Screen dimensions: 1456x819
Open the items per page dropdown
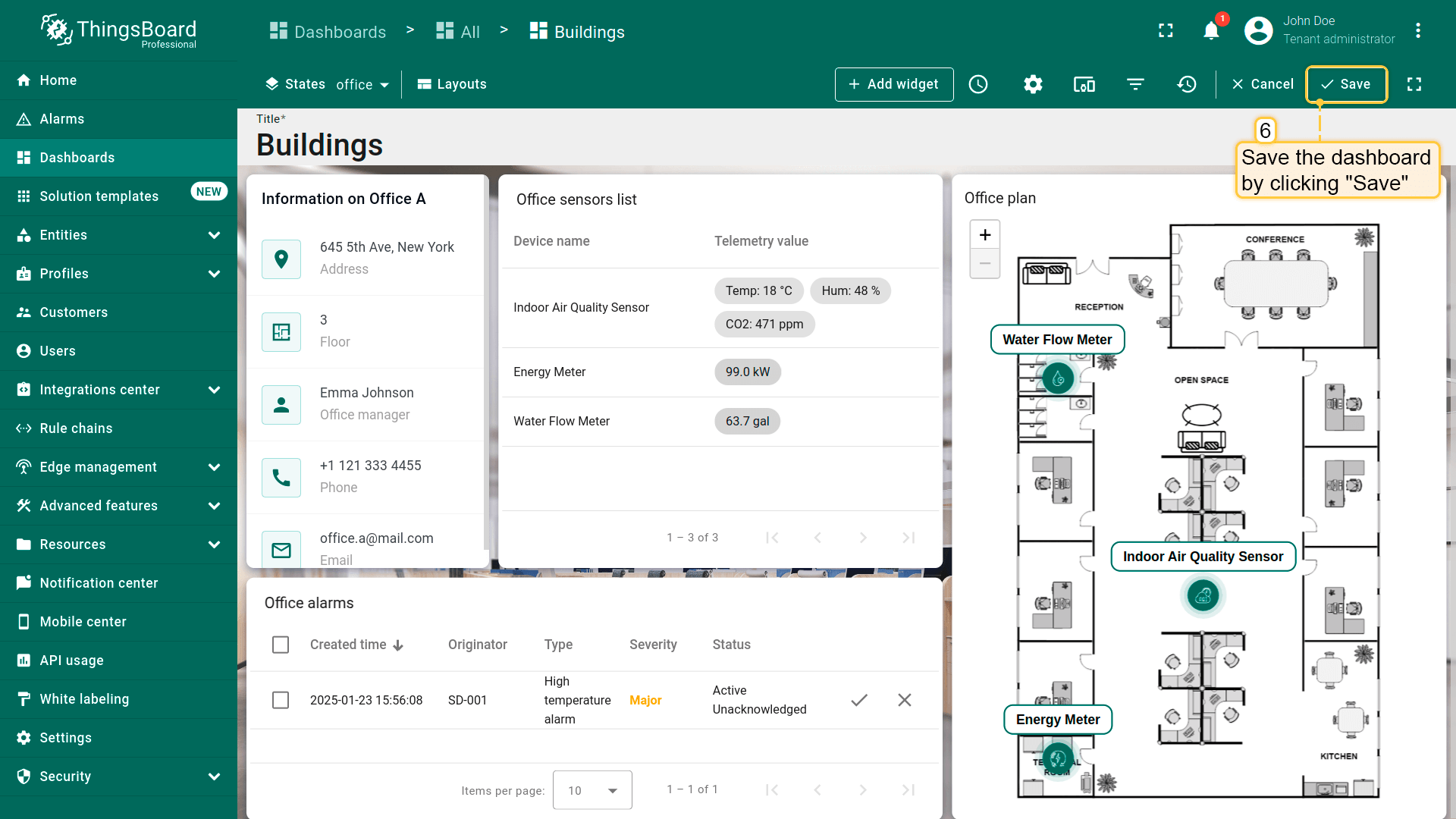[x=592, y=790]
